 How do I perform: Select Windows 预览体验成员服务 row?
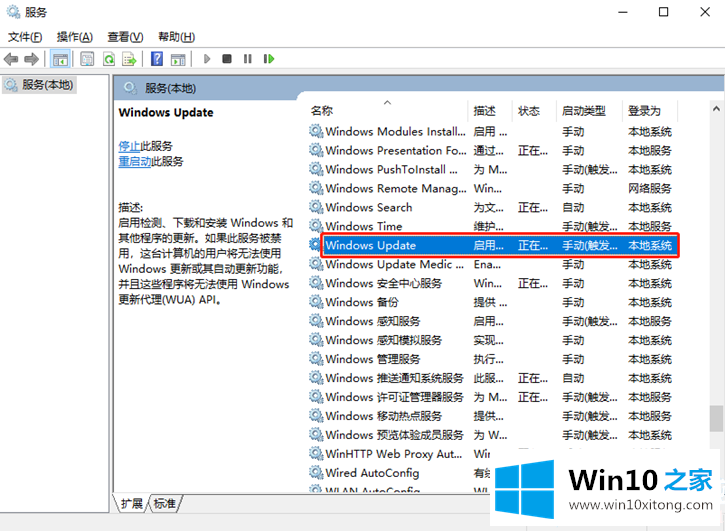[x=492, y=435]
